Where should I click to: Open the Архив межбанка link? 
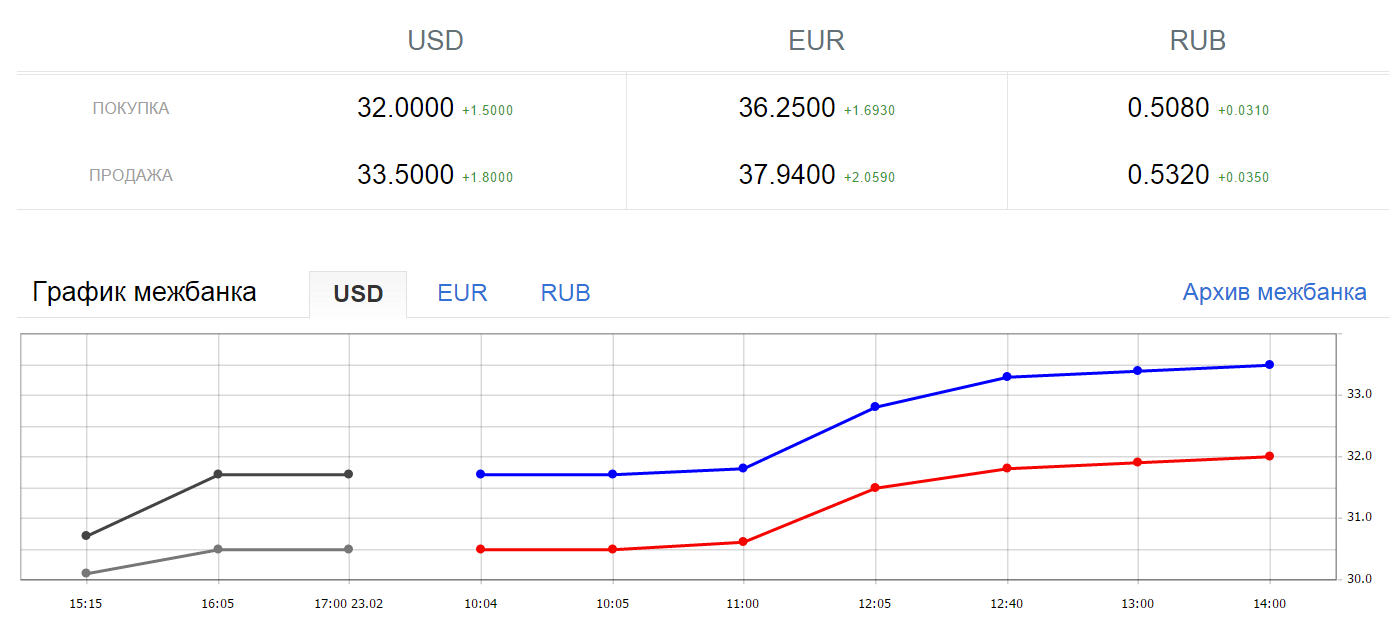pyautogui.click(x=1274, y=292)
